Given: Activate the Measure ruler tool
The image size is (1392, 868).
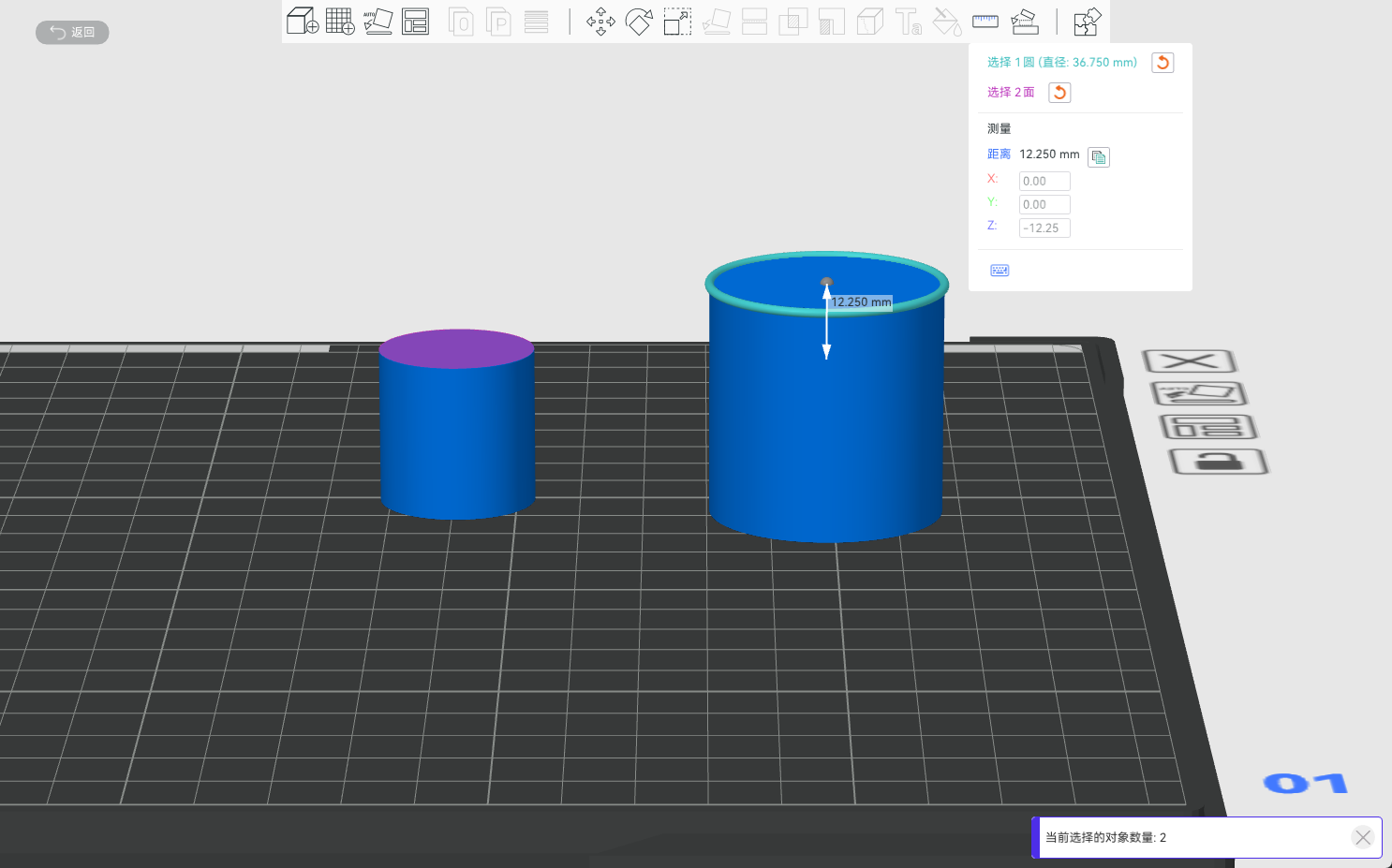Looking at the screenshot, I should click(985, 21).
